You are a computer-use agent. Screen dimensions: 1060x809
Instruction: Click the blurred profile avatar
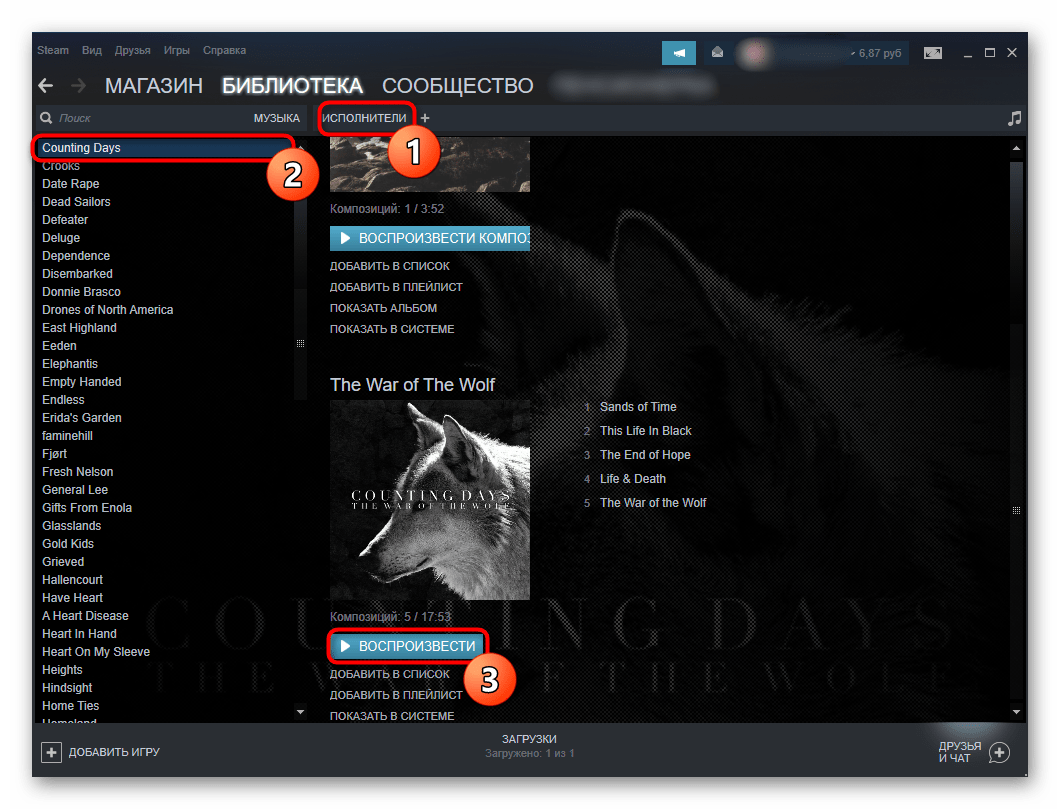[755, 53]
